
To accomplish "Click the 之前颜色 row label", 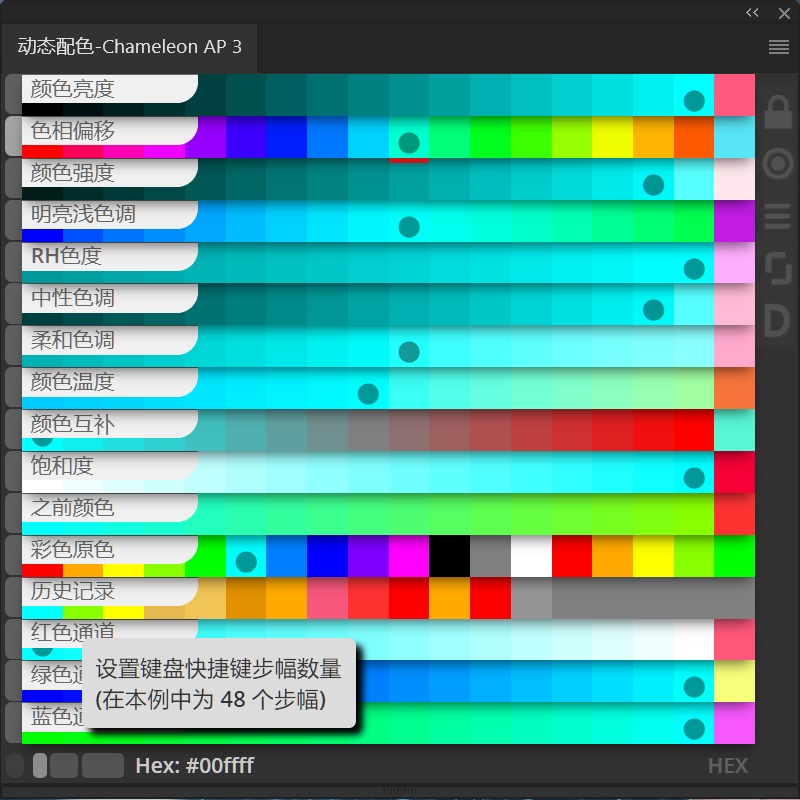I will click(72, 507).
